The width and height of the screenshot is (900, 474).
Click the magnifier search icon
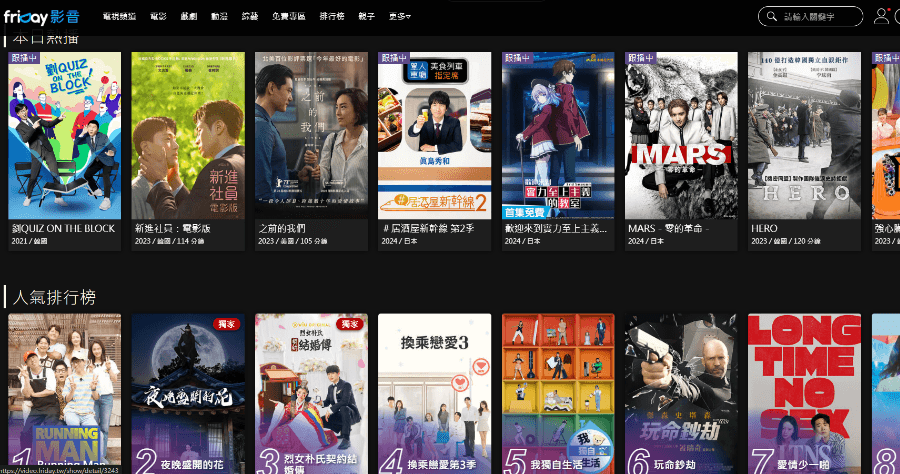coord(771,17)
